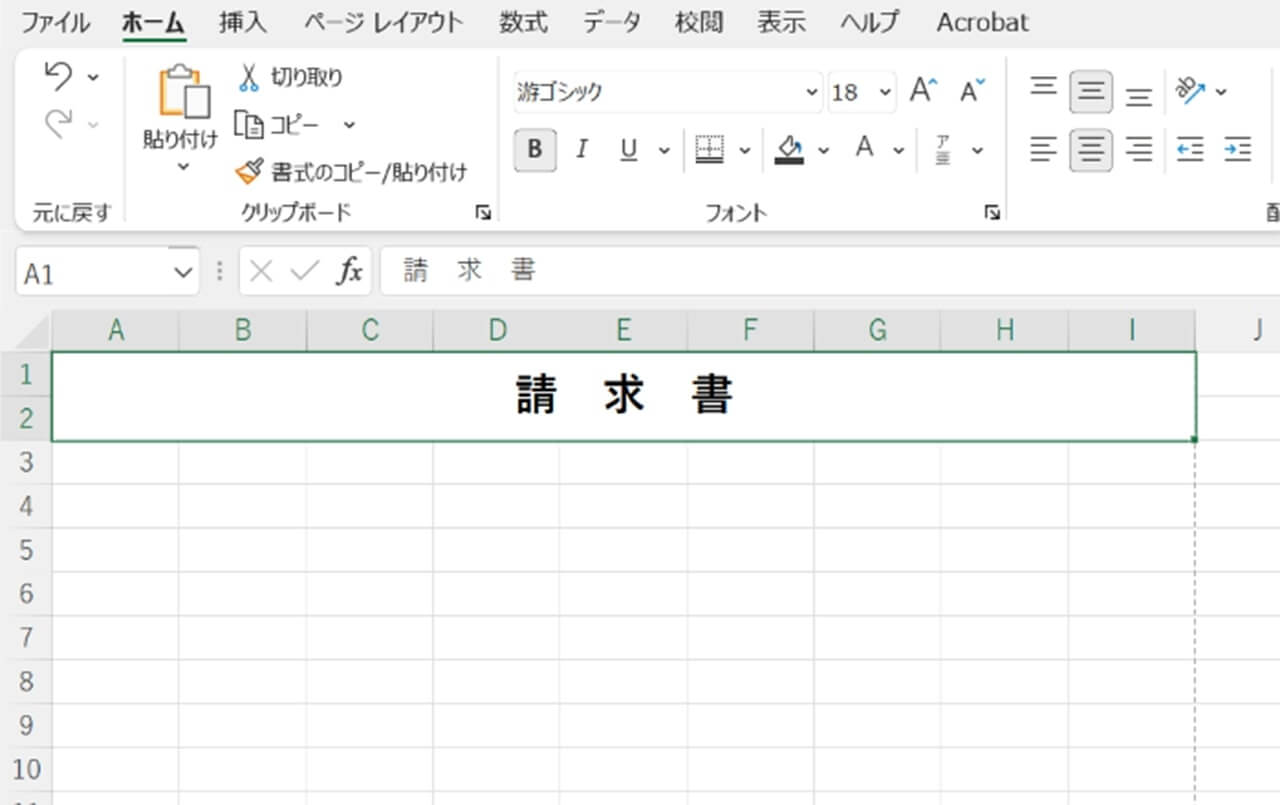Click the Select All corner triangle

tap(33, 331)
